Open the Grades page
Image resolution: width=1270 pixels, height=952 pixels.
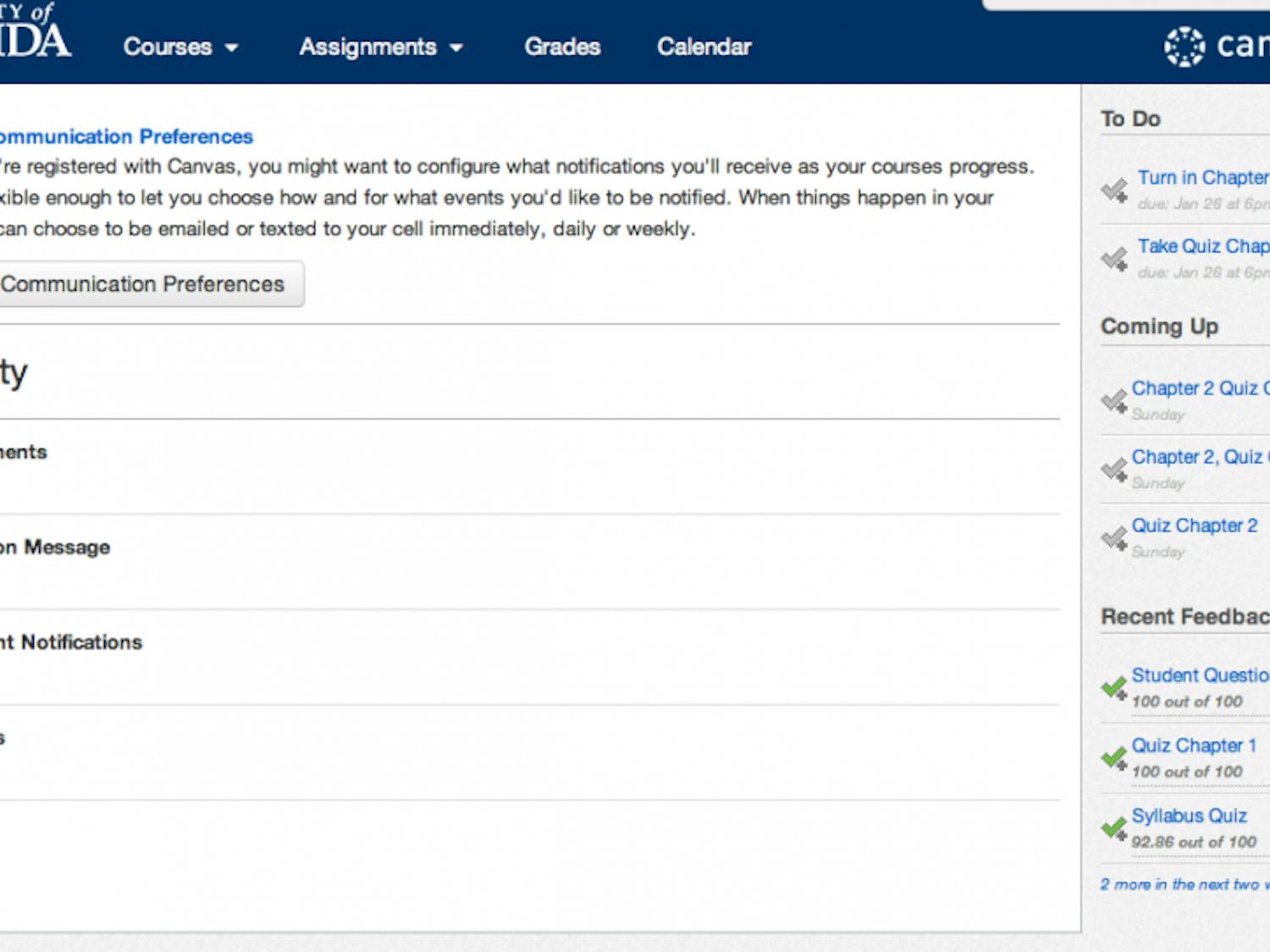562,47
